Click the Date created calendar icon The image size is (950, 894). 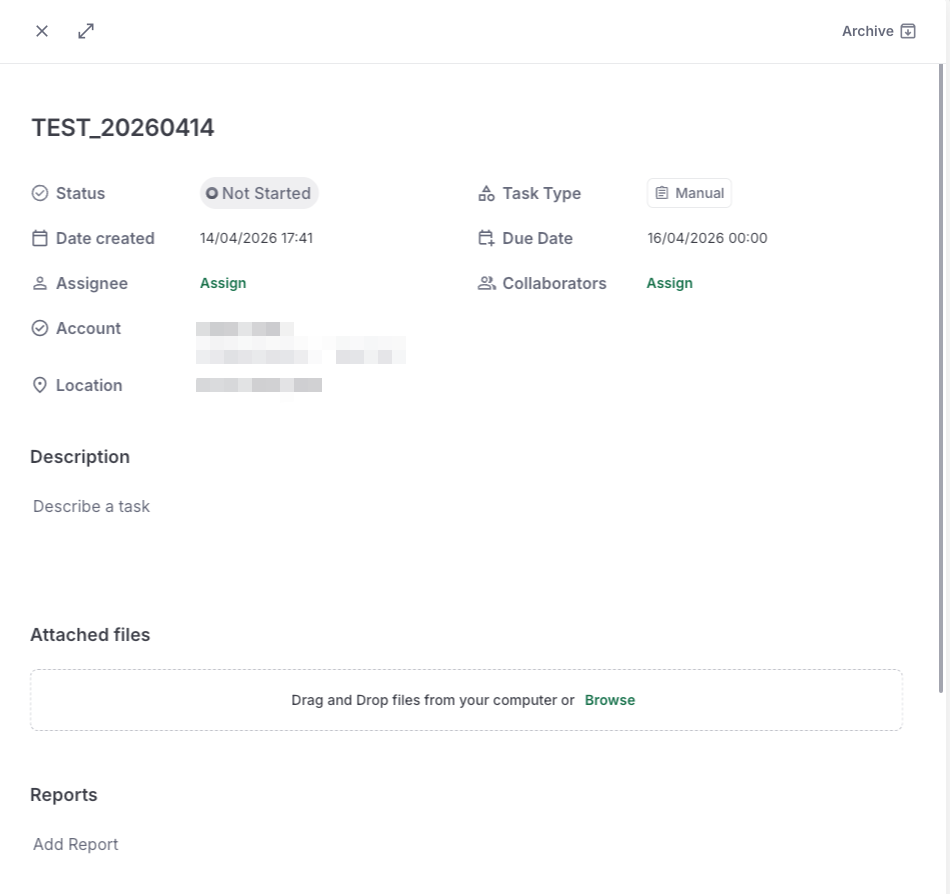[39, 238]
